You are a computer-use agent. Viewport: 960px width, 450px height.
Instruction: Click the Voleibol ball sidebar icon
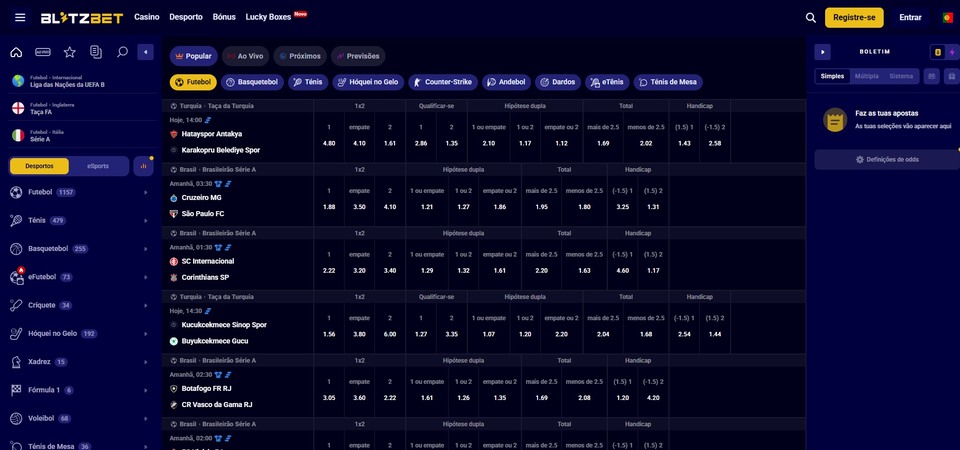pos(17,418)
